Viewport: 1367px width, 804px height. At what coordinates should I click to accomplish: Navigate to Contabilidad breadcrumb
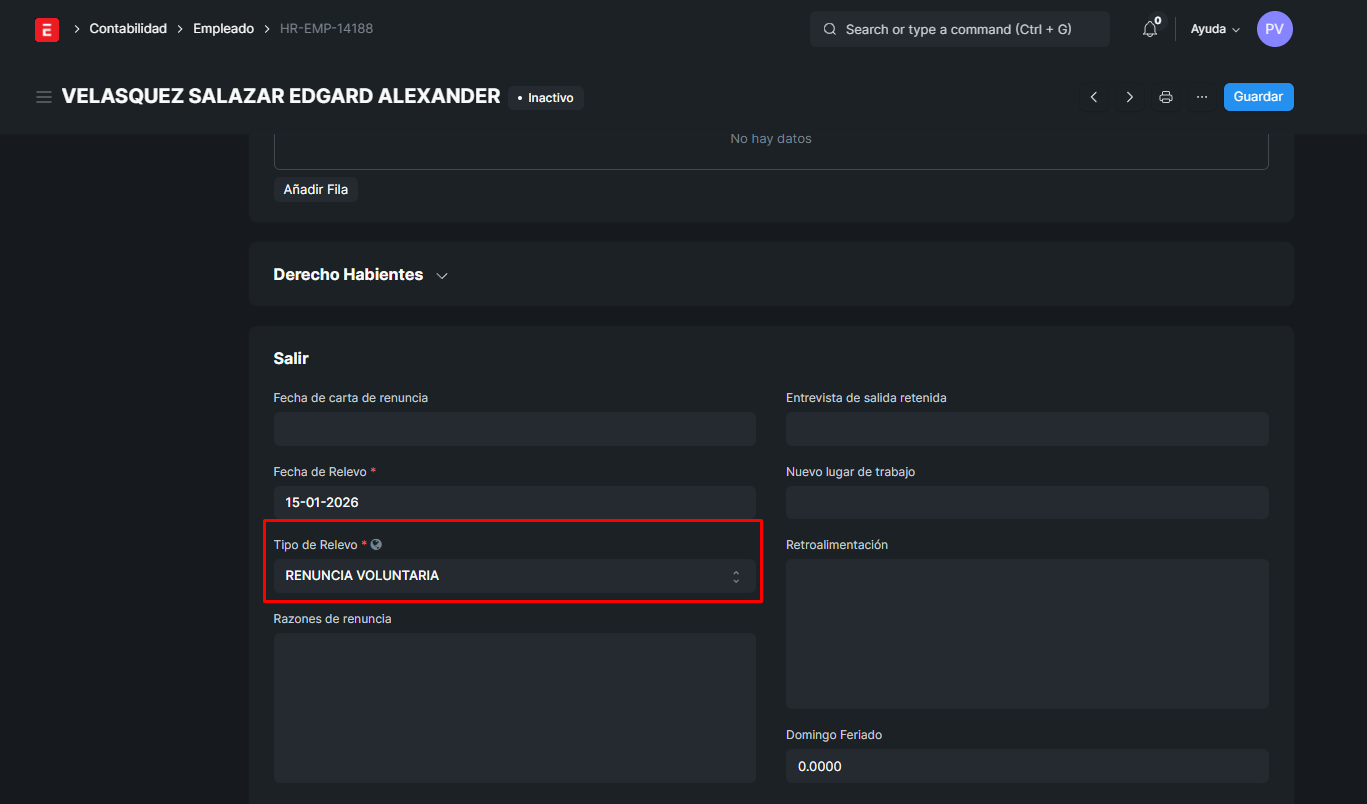[128, 29]
